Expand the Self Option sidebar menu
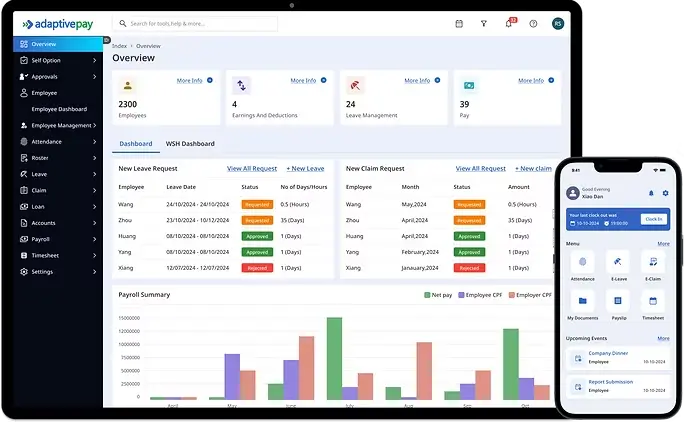684x422 pixels. click(x=58, y=60)
